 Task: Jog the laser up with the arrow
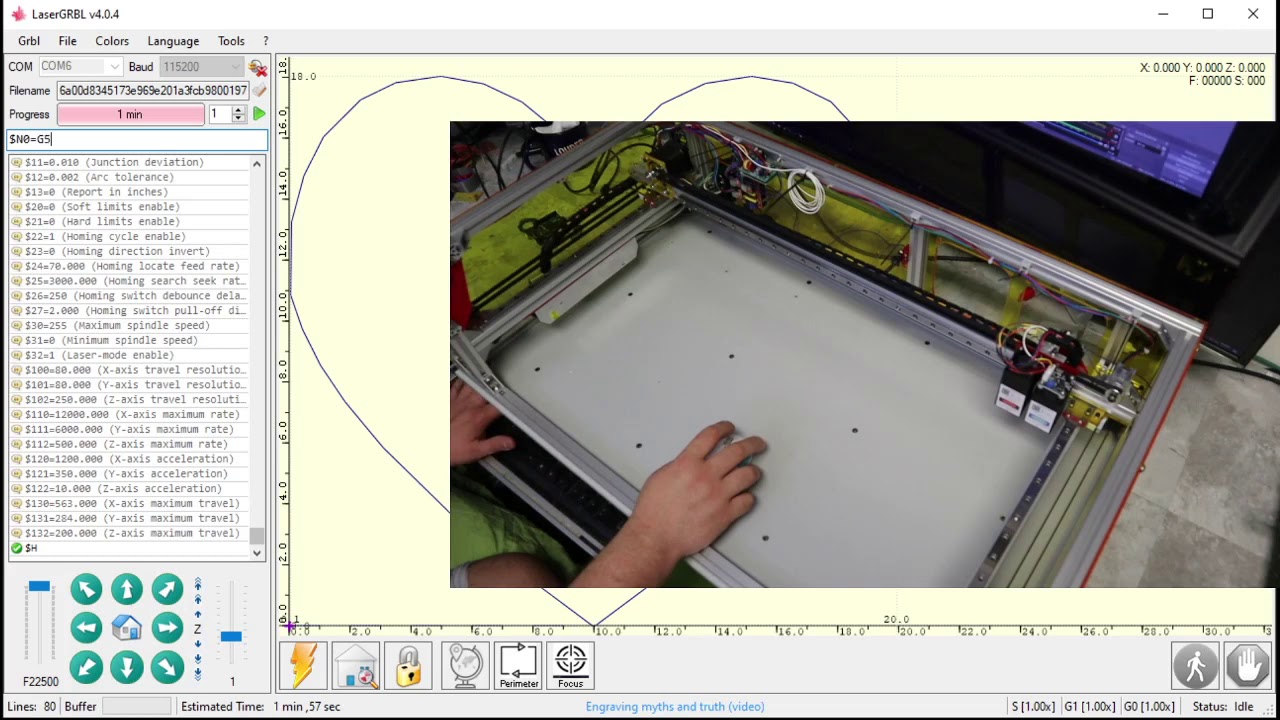click(x=127, y=589)
